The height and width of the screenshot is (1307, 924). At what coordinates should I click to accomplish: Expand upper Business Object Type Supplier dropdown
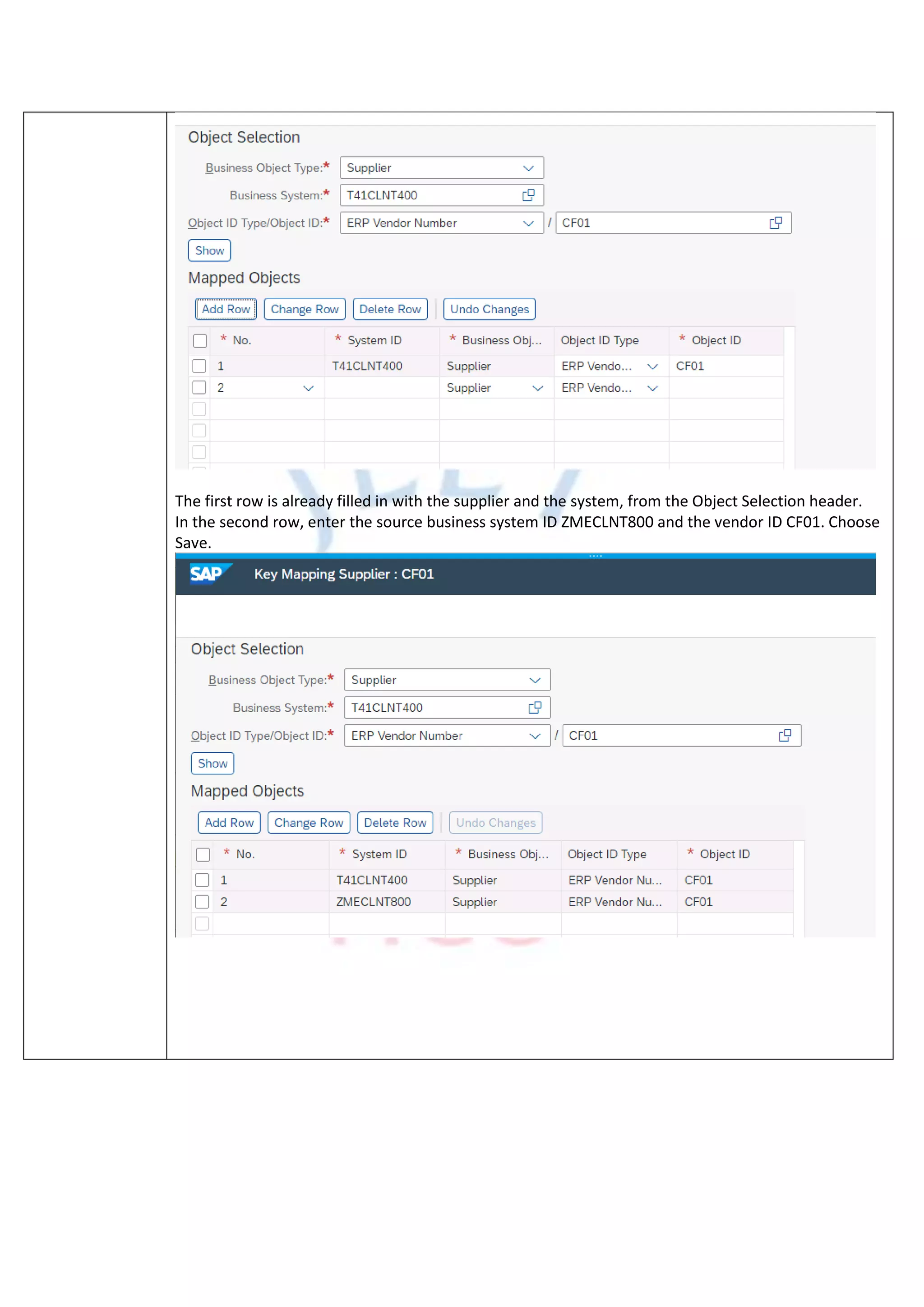tap(528, 168)
